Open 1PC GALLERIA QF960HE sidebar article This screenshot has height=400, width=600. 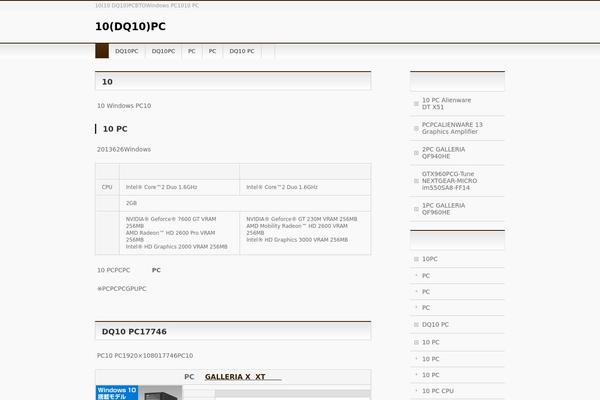pos(443,209)
